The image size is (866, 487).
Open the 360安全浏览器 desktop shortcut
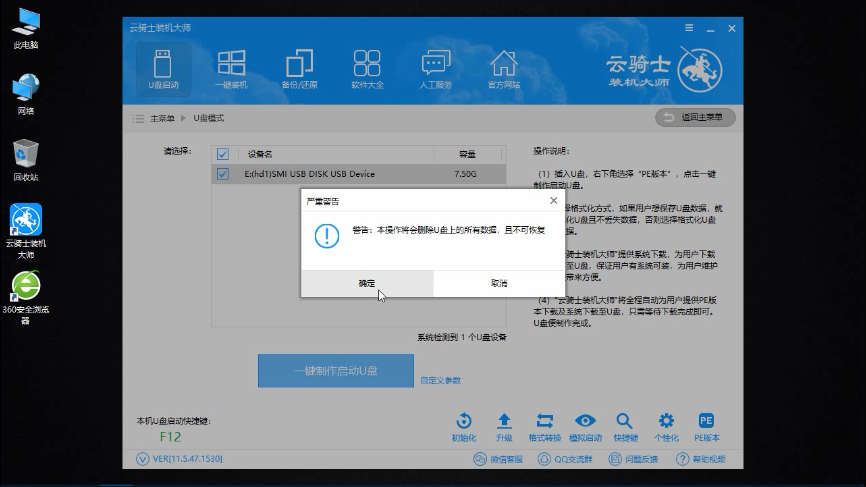pos(26,298)
